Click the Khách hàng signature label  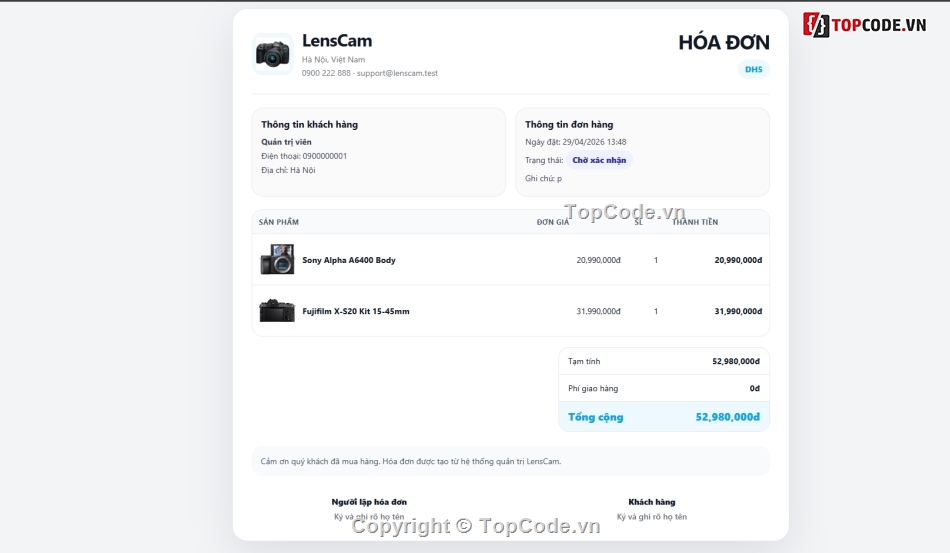click(652, 502)
